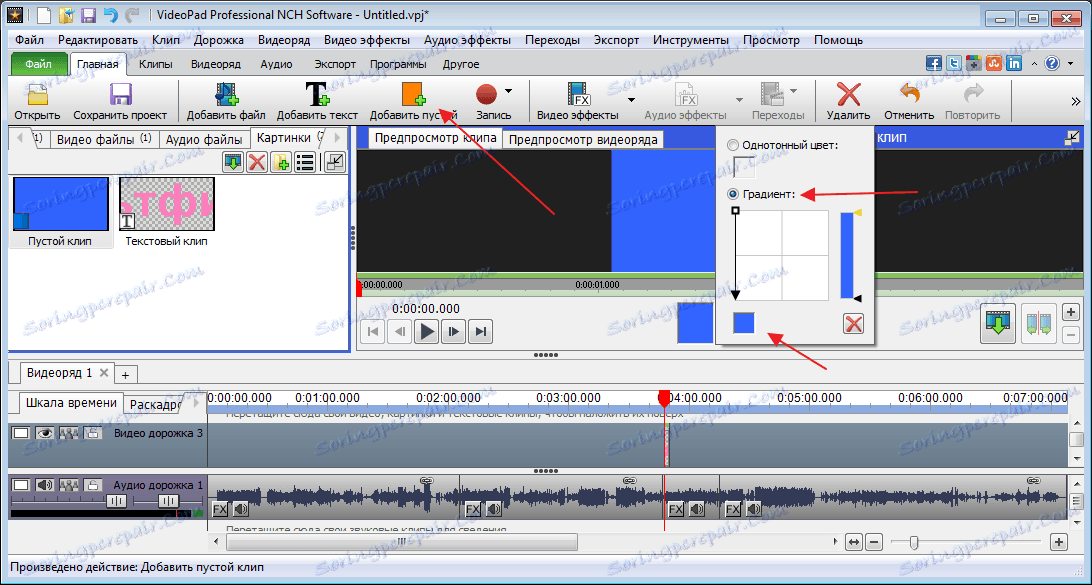Click the Add File toolbar icon

point(225,94)
